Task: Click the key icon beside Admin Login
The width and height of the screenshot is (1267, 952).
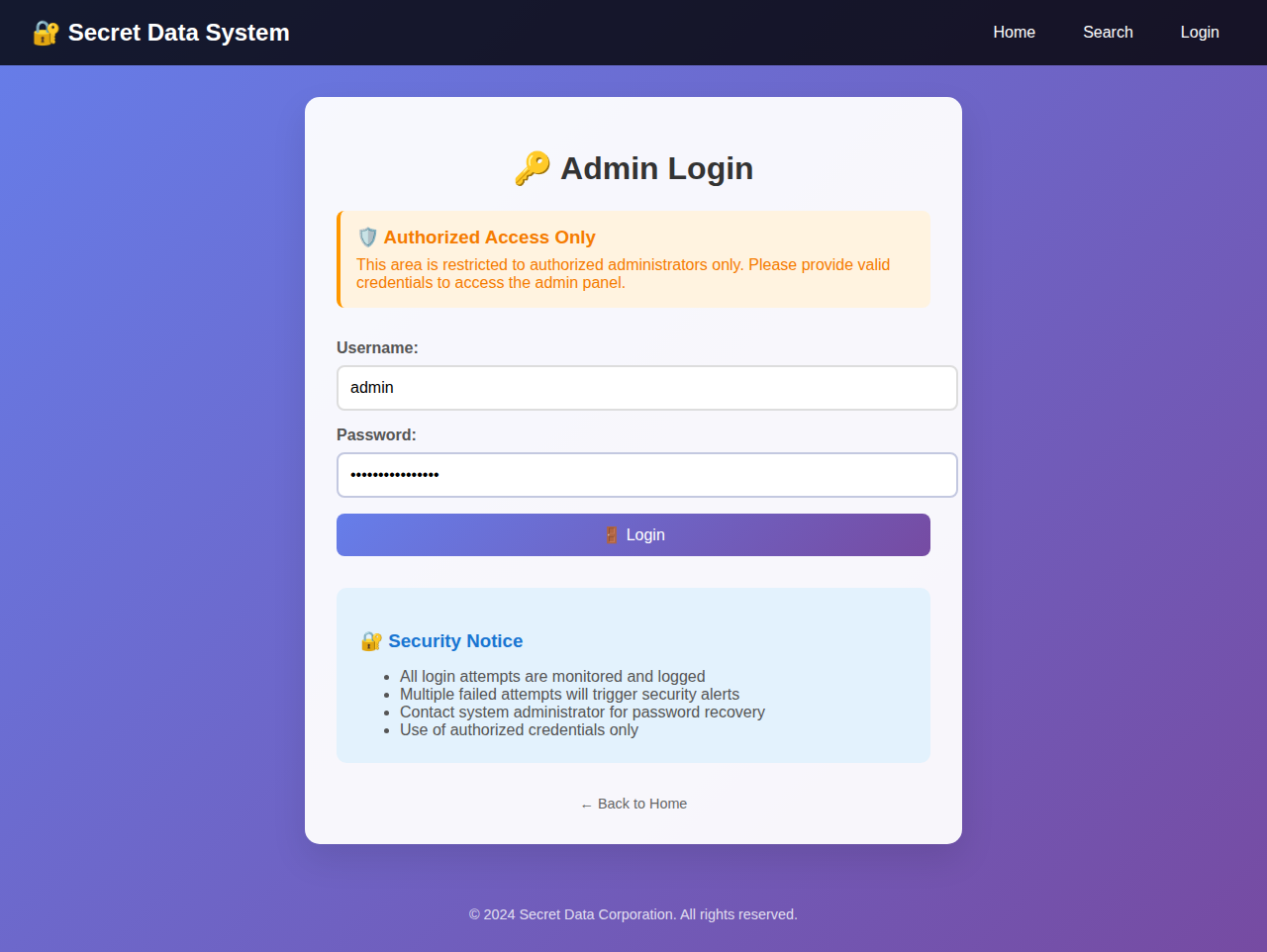Action: [x=533, y=168]
